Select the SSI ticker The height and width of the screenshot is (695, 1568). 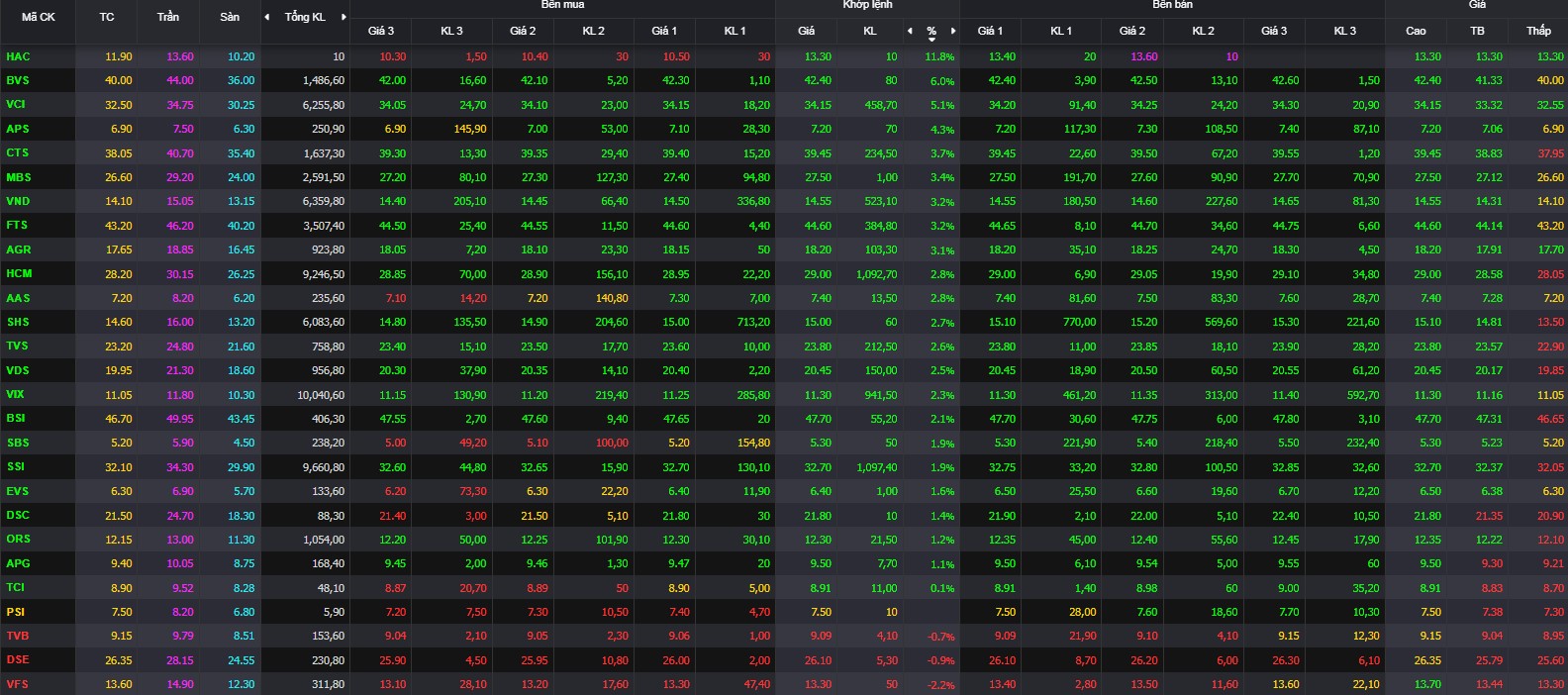15,466
